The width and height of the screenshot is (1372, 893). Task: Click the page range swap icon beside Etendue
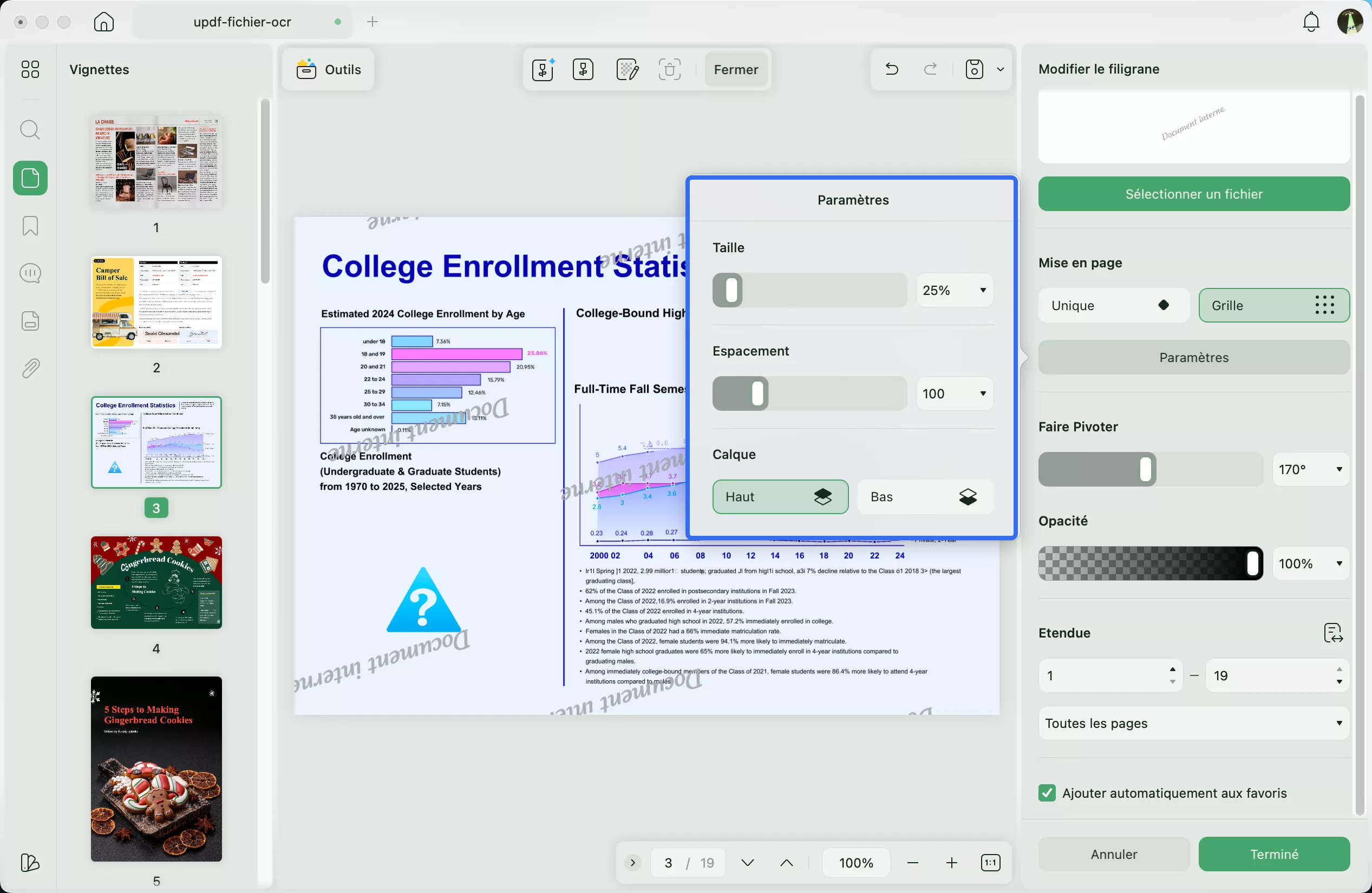pos(1333,633)
